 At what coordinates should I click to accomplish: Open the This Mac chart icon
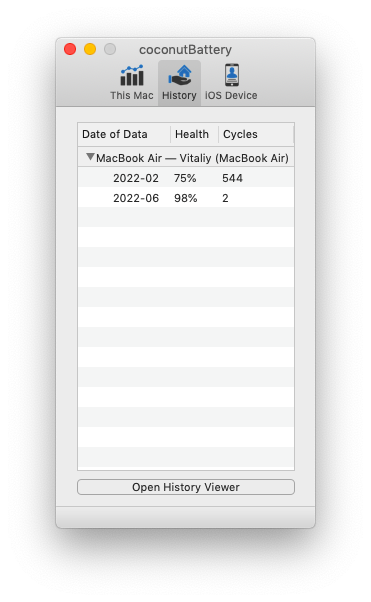132,75
